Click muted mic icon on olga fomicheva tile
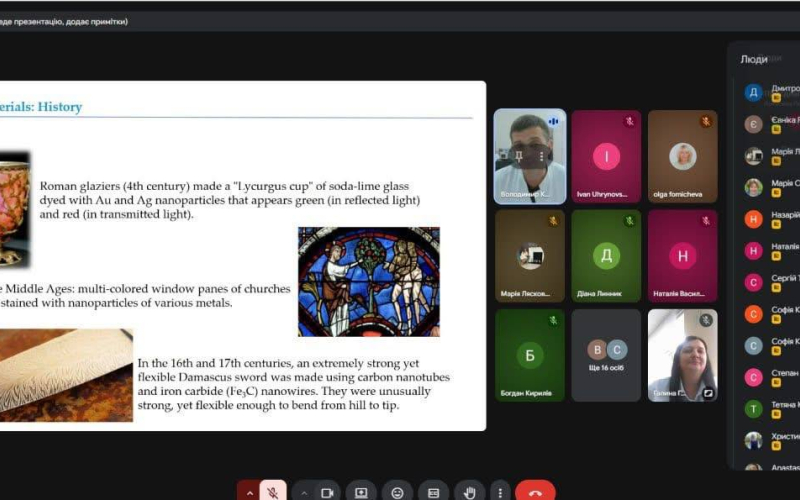The width and height of the screenshot is (800, 500). click(706, 121)
